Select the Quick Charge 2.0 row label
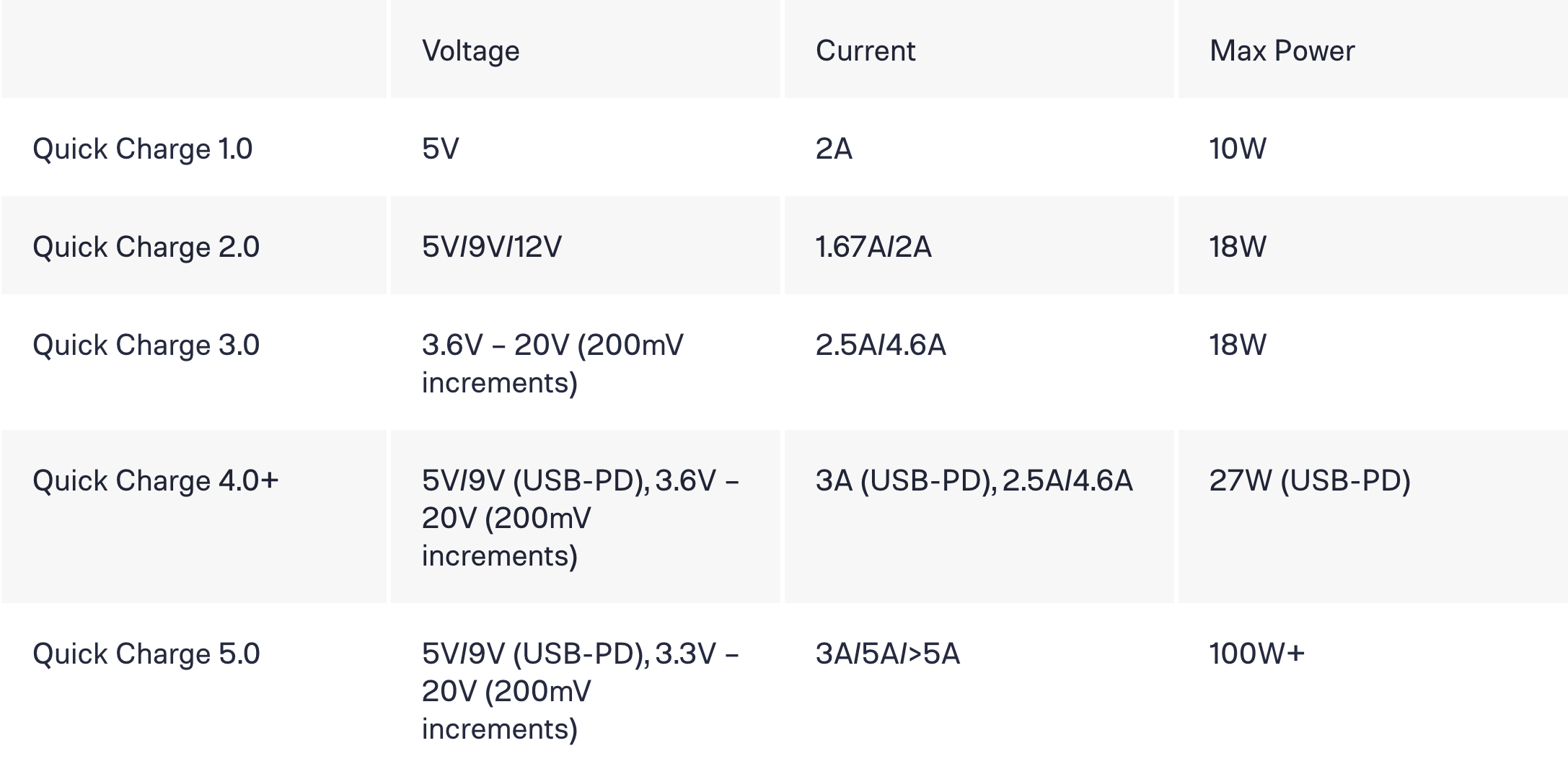 coord(146,247)
